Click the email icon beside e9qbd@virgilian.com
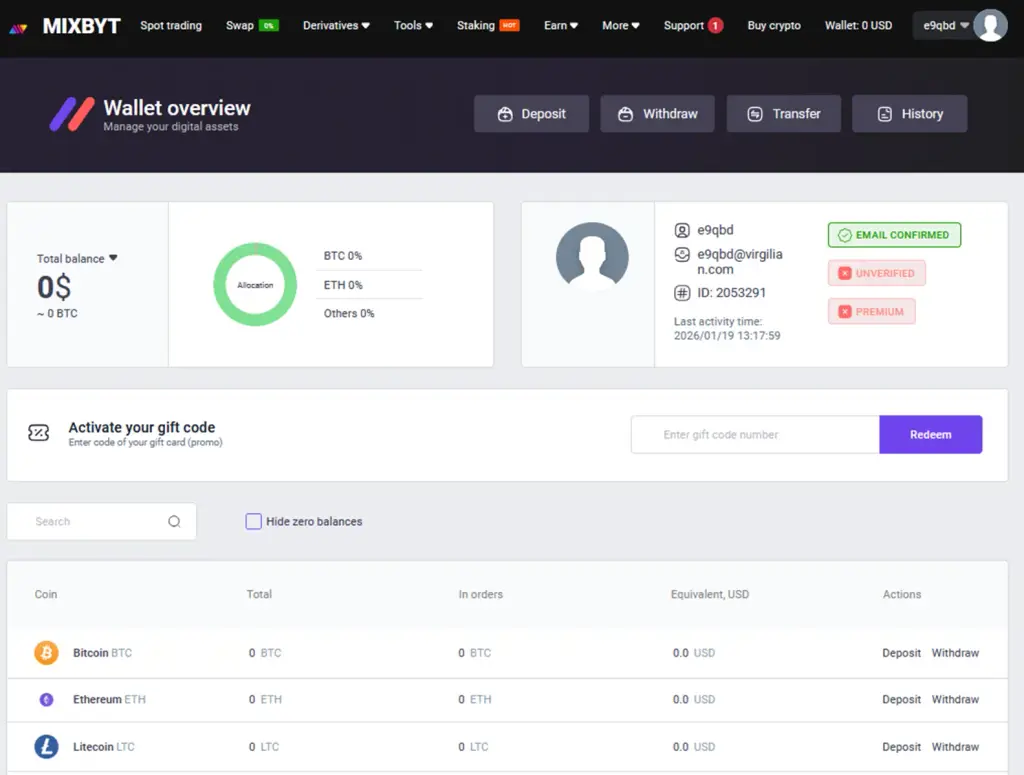The image size is (1024, 775). coord(682,254)
